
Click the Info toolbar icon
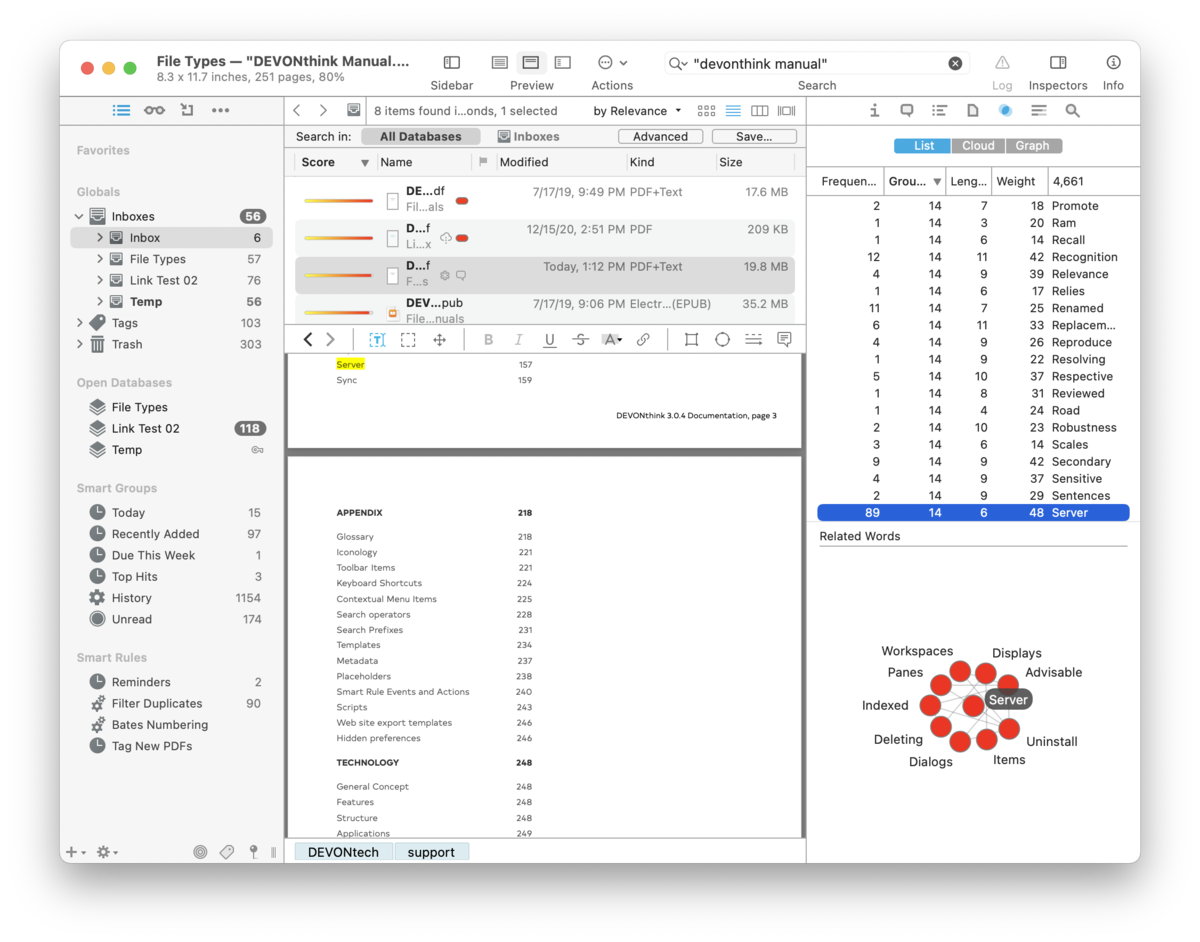pos(1113,63)
